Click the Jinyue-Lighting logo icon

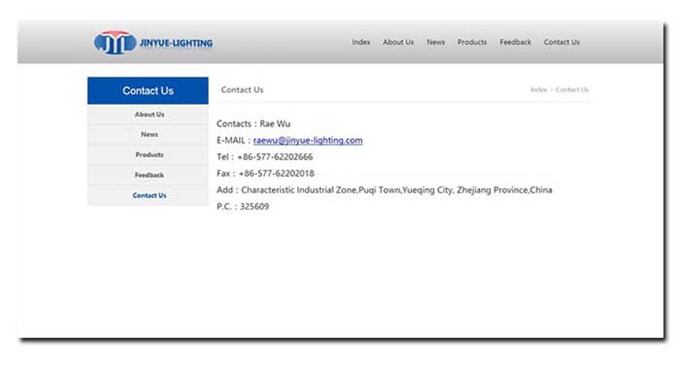[115, 43]
